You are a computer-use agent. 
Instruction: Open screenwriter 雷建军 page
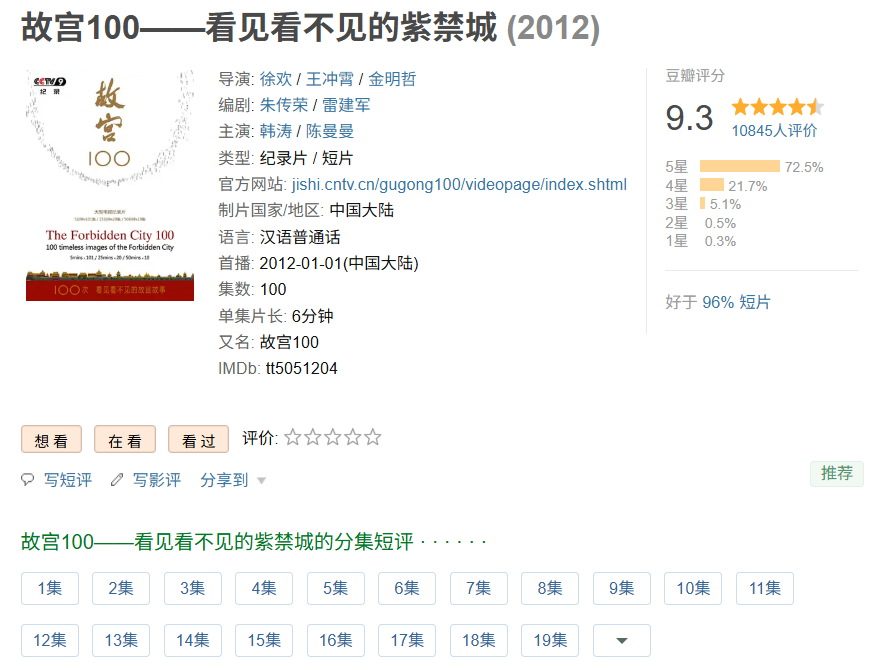[x=346, y=105]
